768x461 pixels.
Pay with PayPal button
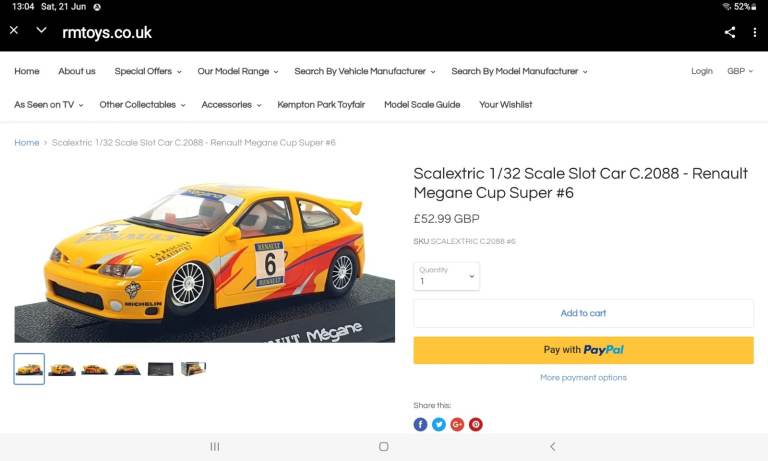tap(583, 350)
